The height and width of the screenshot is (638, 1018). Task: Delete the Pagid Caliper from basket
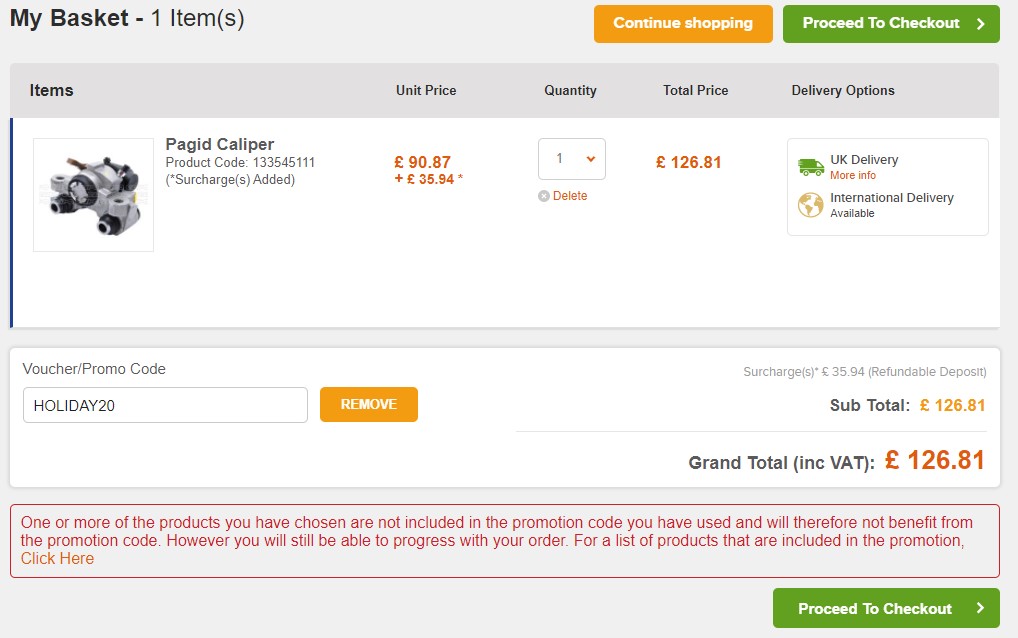[569, 196]
